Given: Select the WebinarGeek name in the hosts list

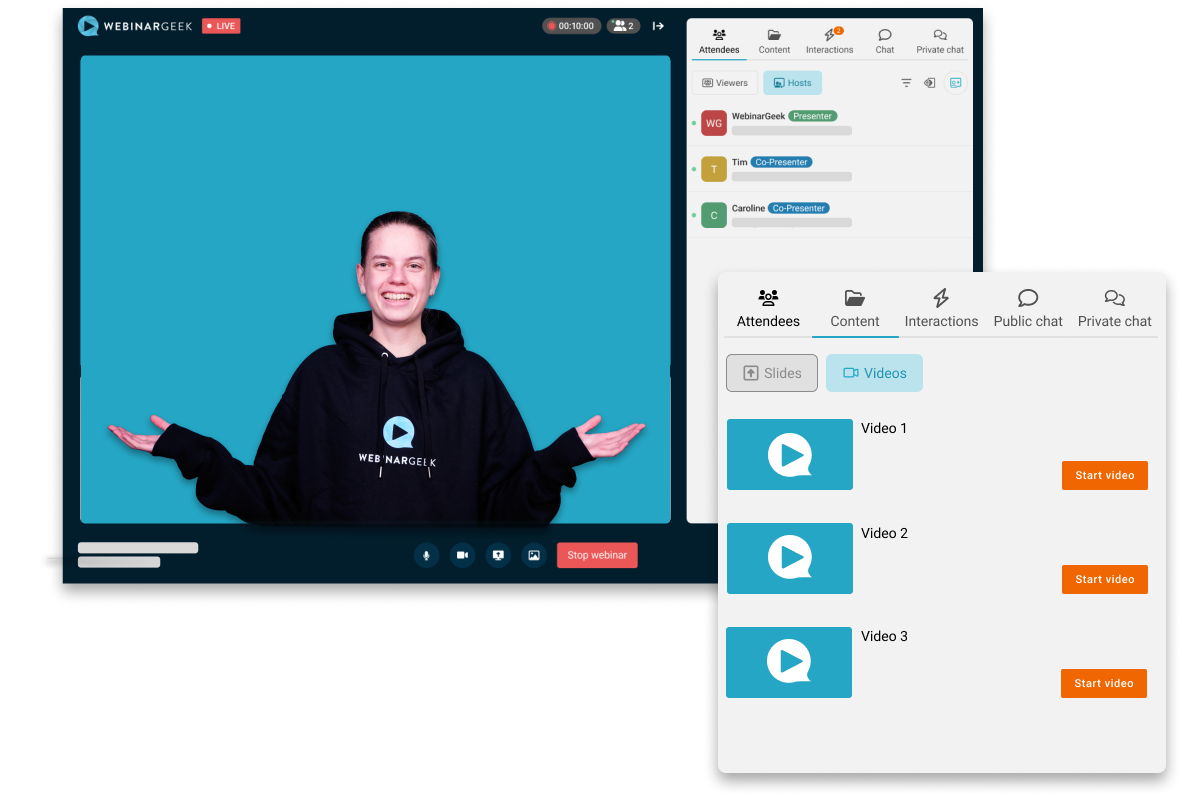Looking at the screenshot, I should point(758,116).
